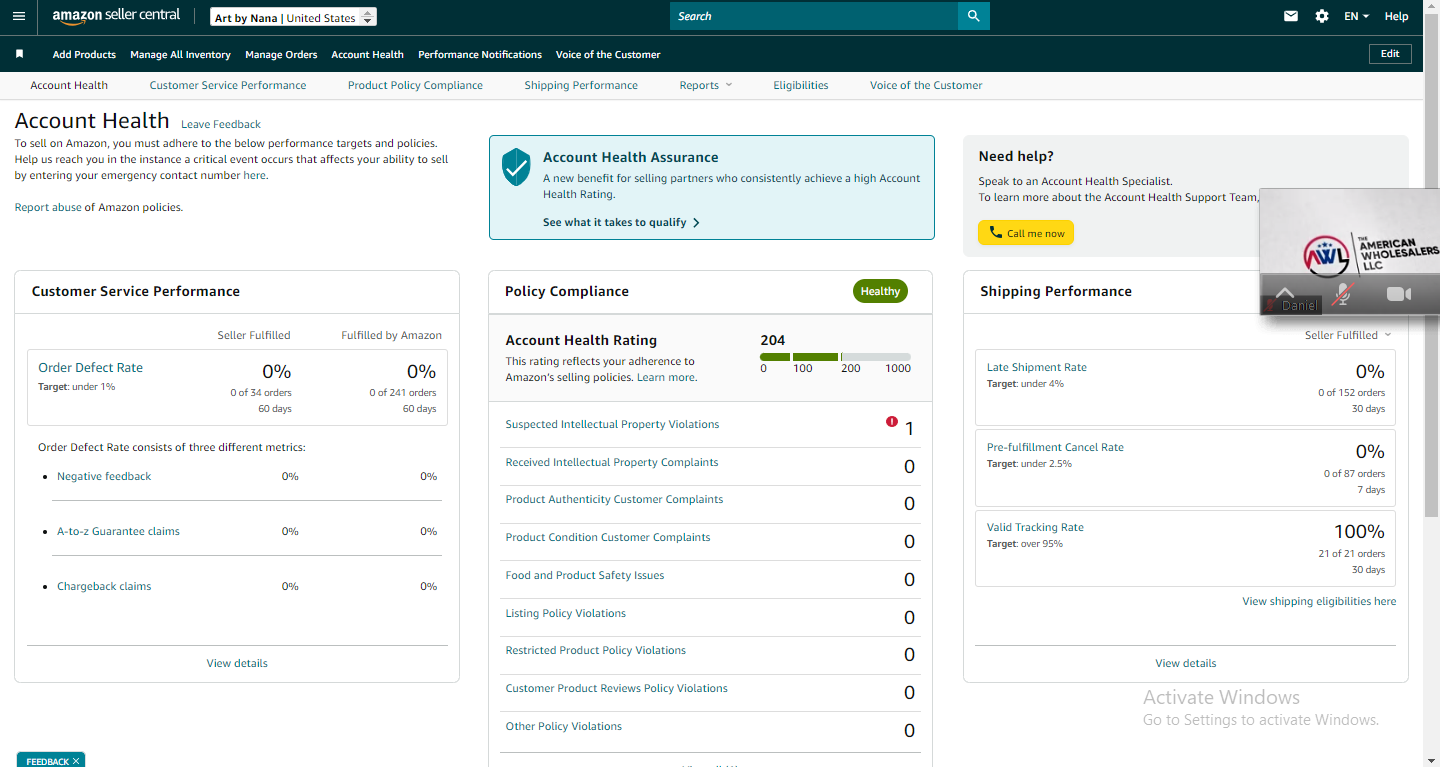Screen dimensions: 1440x767
Task: Open the messages envelope icon
Action: [x=1291, y=16]
